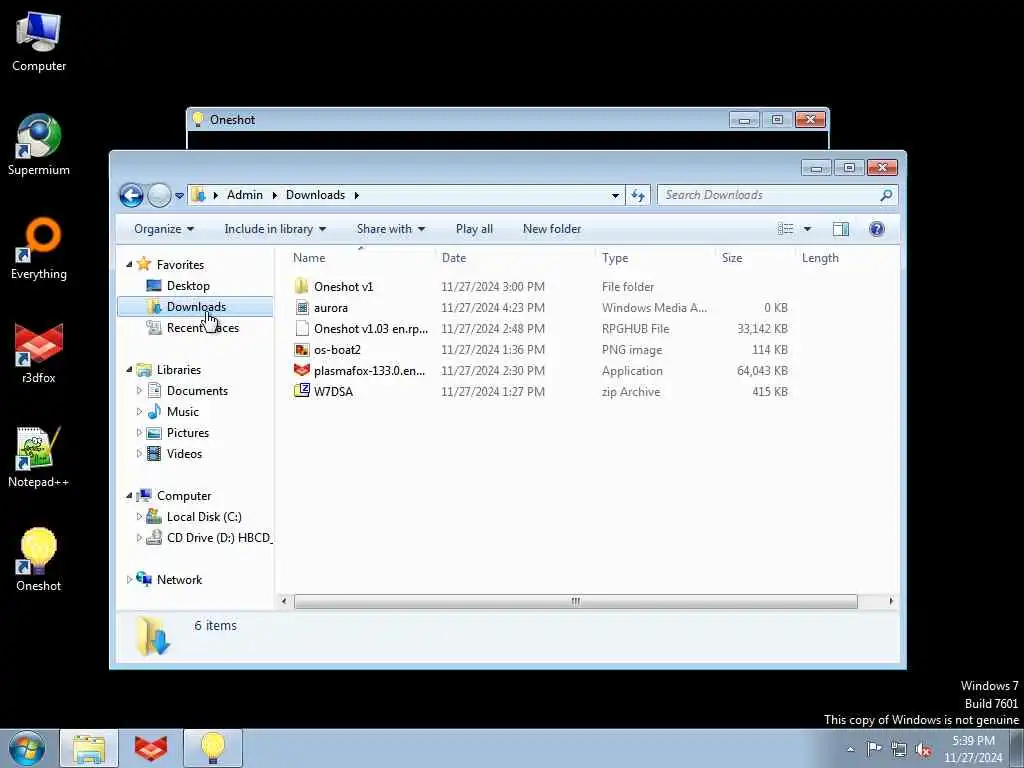The image size is (1024, 768).
Task: Sort files by Name column header
Action: [361, 257]
